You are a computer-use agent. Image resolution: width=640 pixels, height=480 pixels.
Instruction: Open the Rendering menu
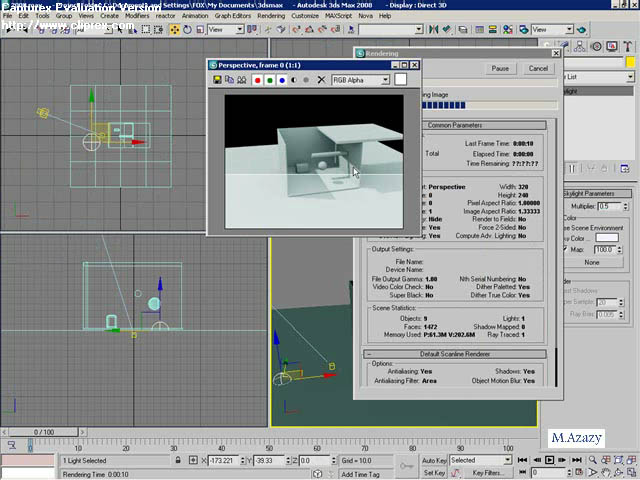point(271,16)
